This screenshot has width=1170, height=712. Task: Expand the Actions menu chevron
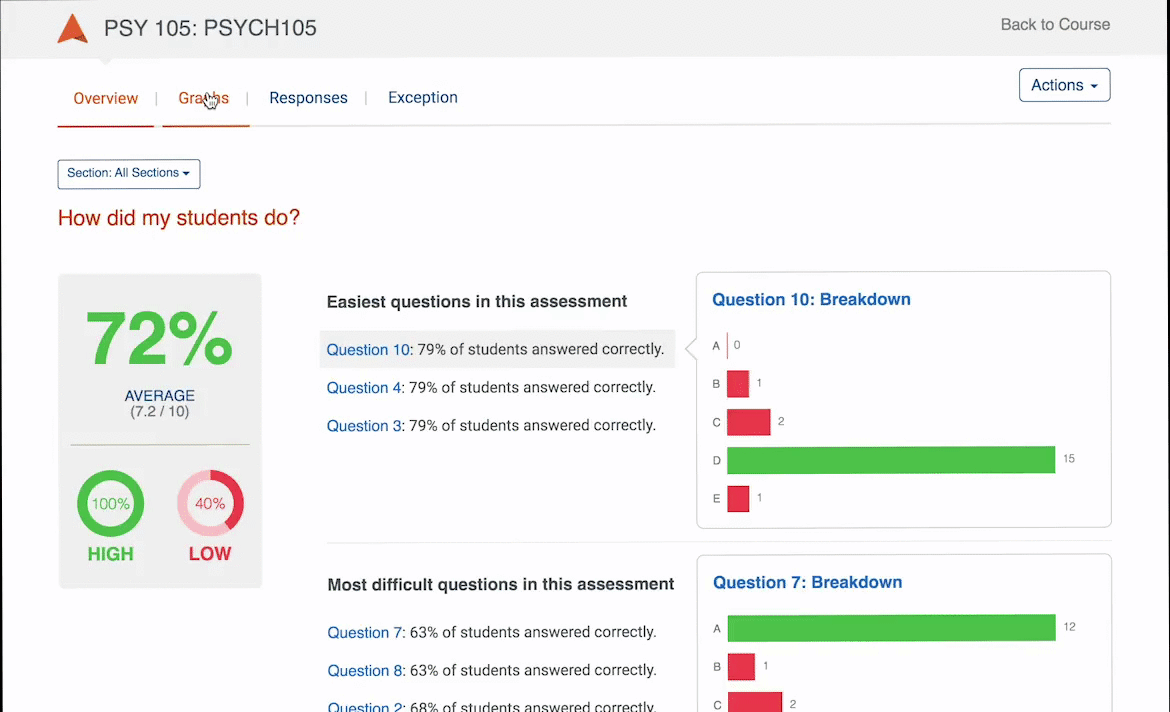tap(1096, 85)
